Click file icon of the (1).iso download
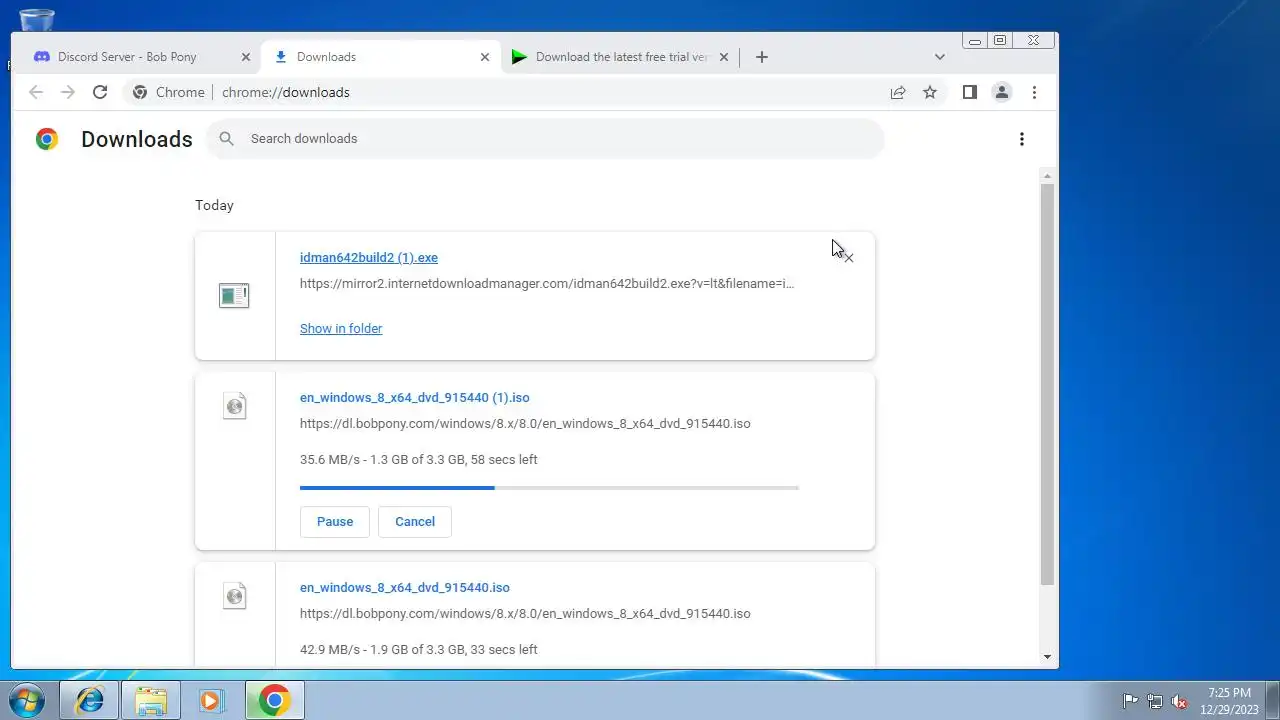This screenshot has width=1280, height=720. (234, 406)
